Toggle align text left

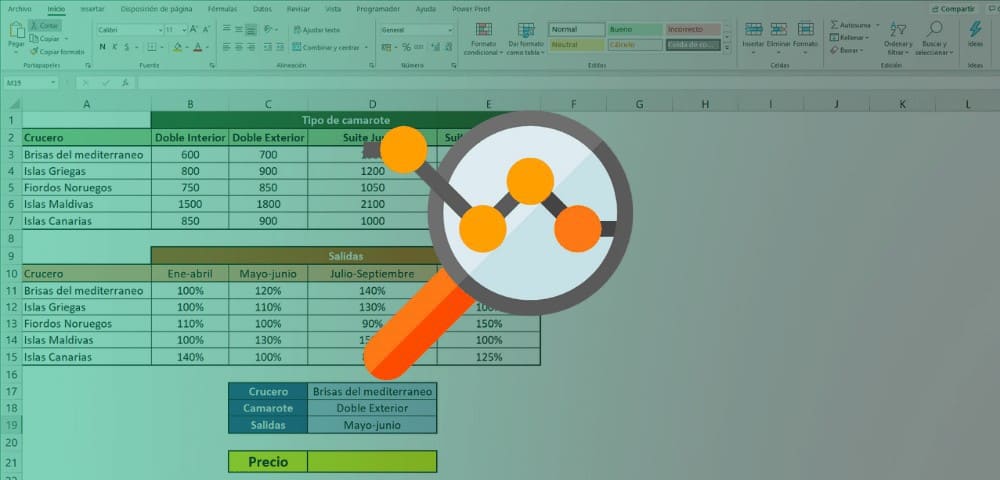(x=226, y=47)
